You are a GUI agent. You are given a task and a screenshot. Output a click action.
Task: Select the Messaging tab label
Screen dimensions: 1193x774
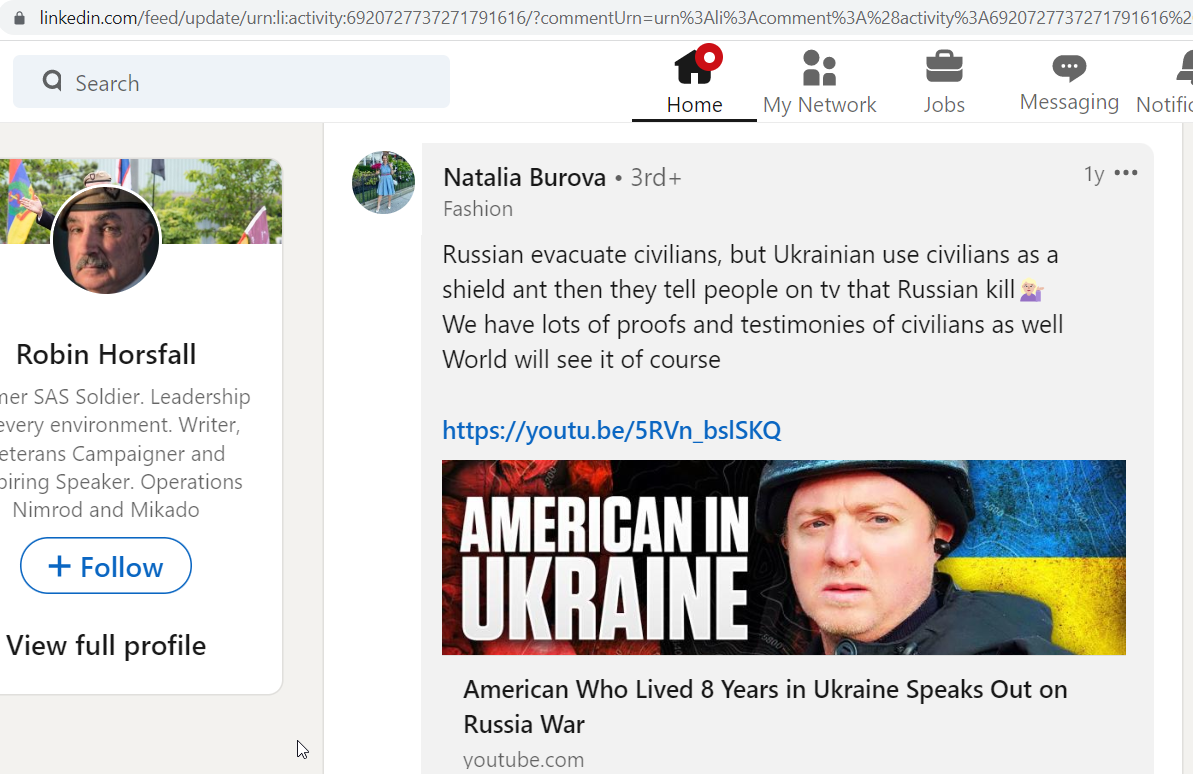pyautogui.click(x=1069, y=102)
